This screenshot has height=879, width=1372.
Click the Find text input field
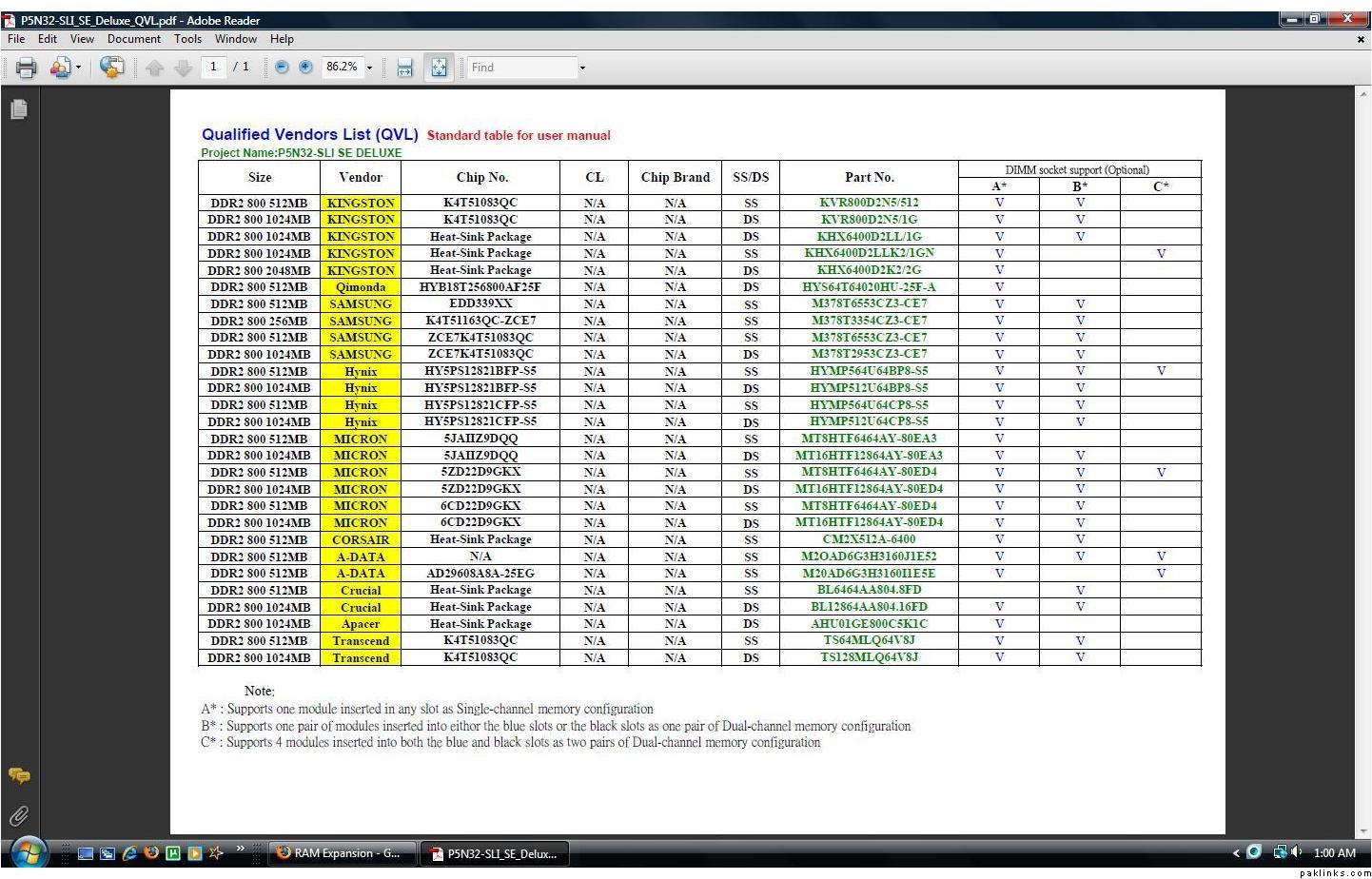coord(521,68)
